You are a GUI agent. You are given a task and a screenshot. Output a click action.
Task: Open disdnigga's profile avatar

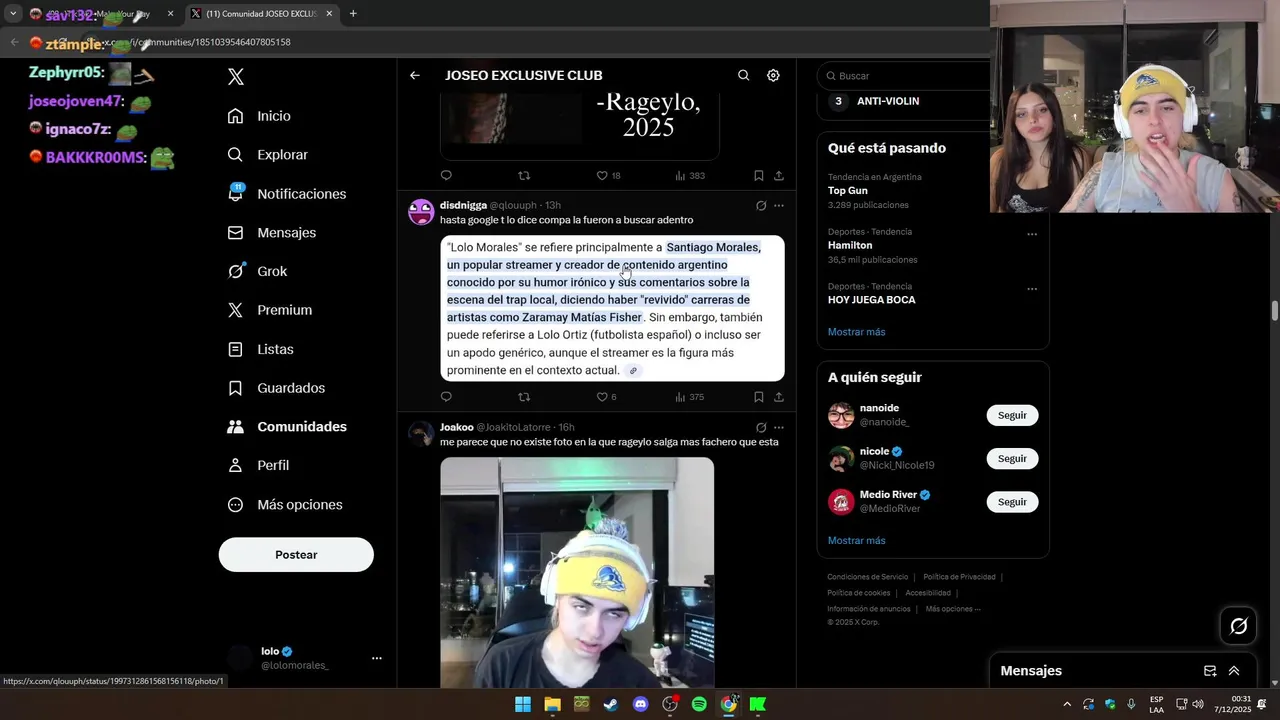click(x=421, y=211)
